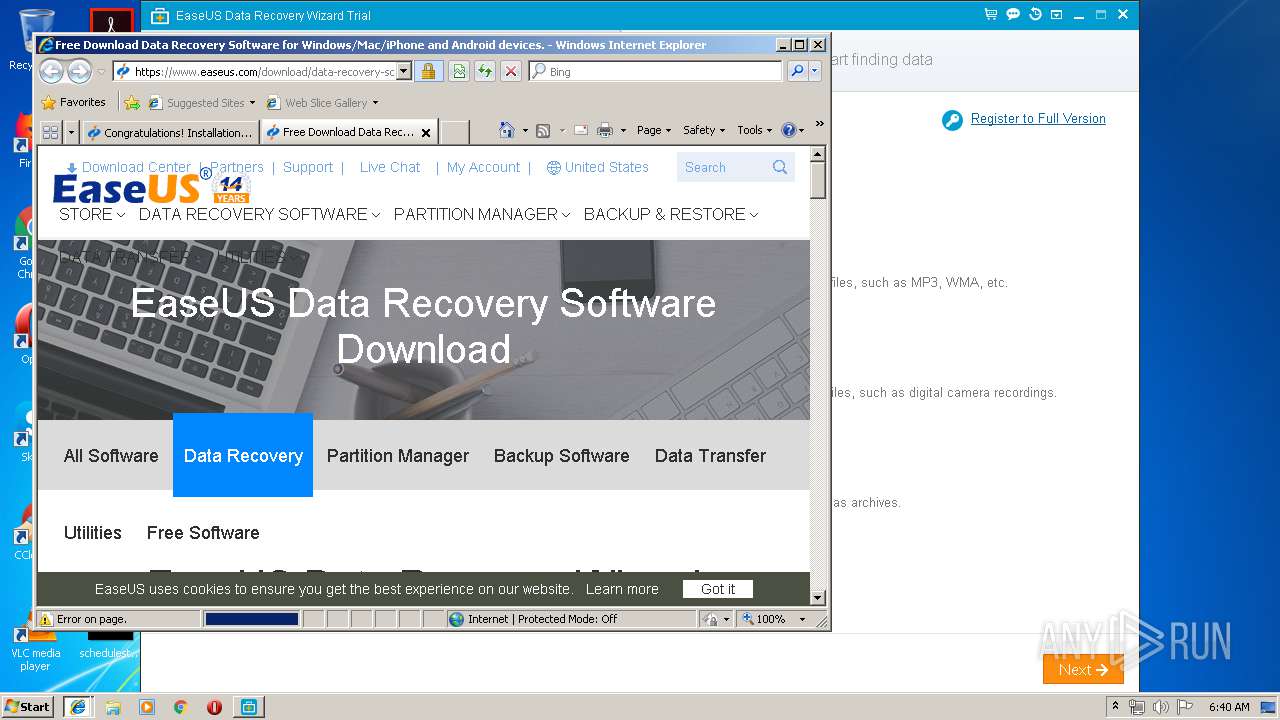This screenshot has height=720, width=1280.
Task: Open the Tools menu dropdown
Action: pyautogui.click(x=755, y=130)
